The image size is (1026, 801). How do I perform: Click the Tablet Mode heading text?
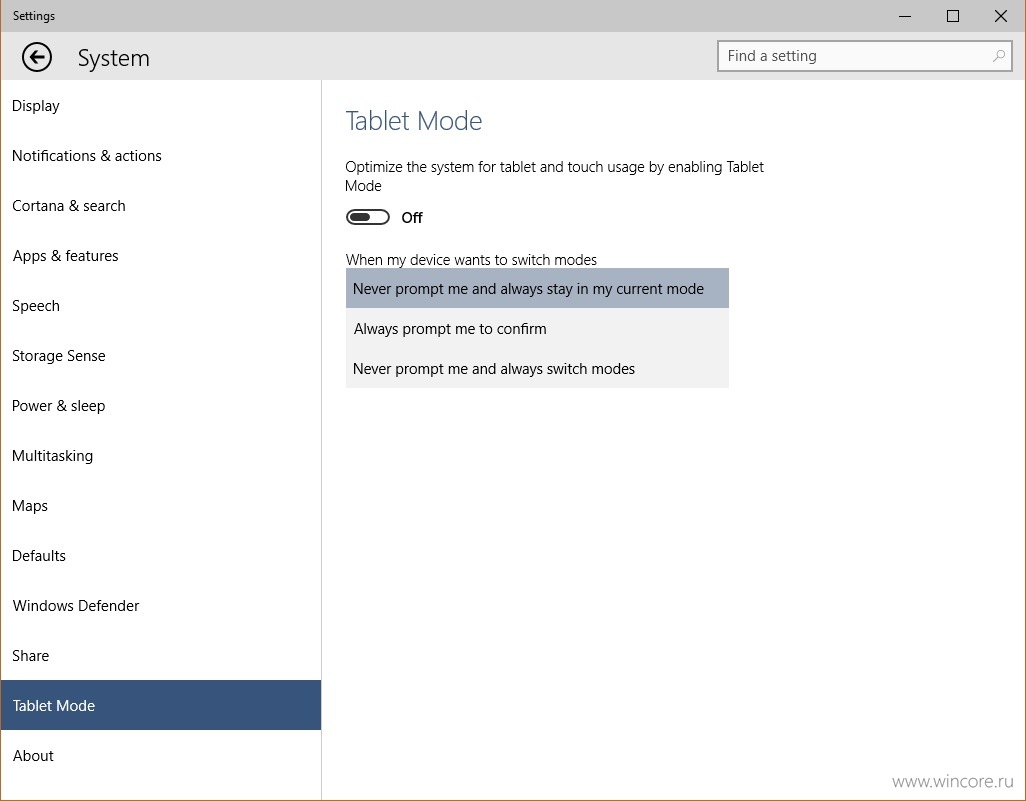click(x=414, y=121)
